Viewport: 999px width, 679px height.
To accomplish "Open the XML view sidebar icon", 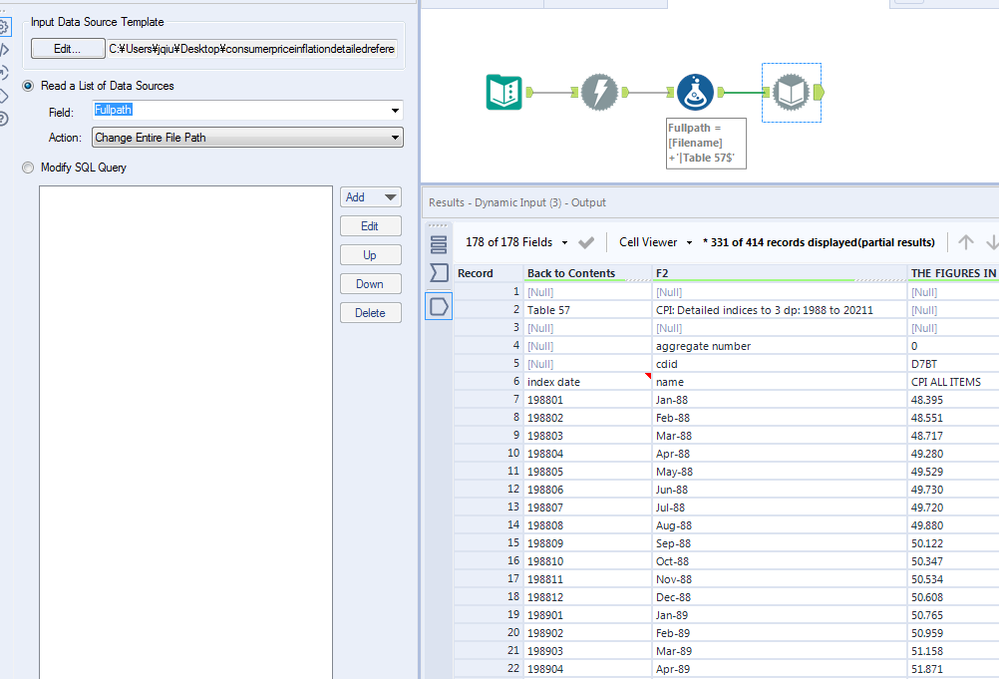I will 4,50.
